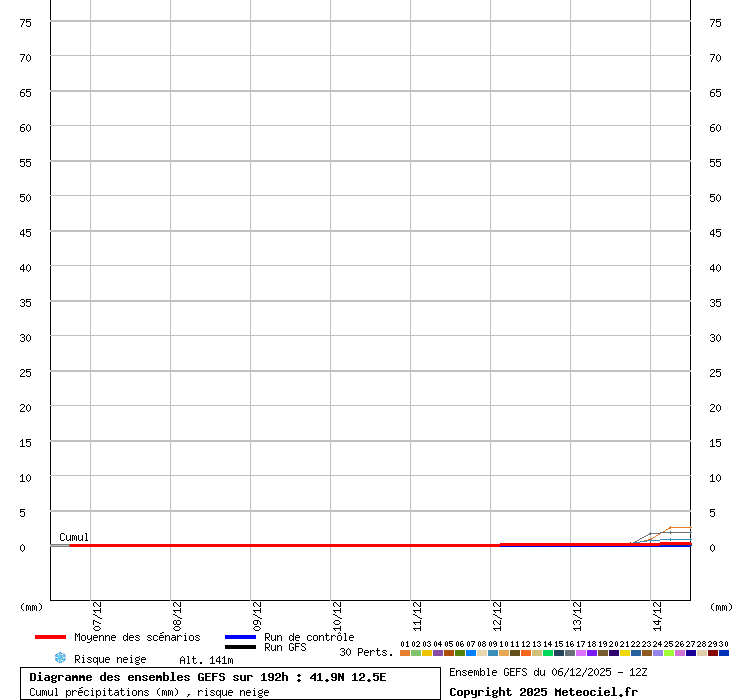This screenshot has height=700, width=740.
Task: Click the 50 value on left axis
Action: (26, 198)
